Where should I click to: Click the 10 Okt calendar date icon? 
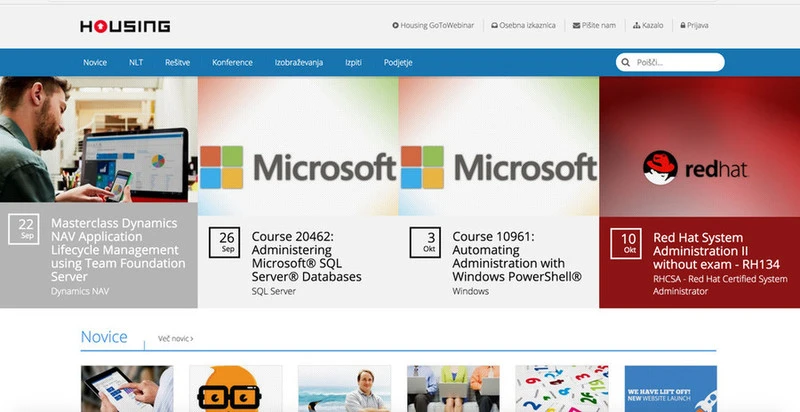[x=628, y=243]
